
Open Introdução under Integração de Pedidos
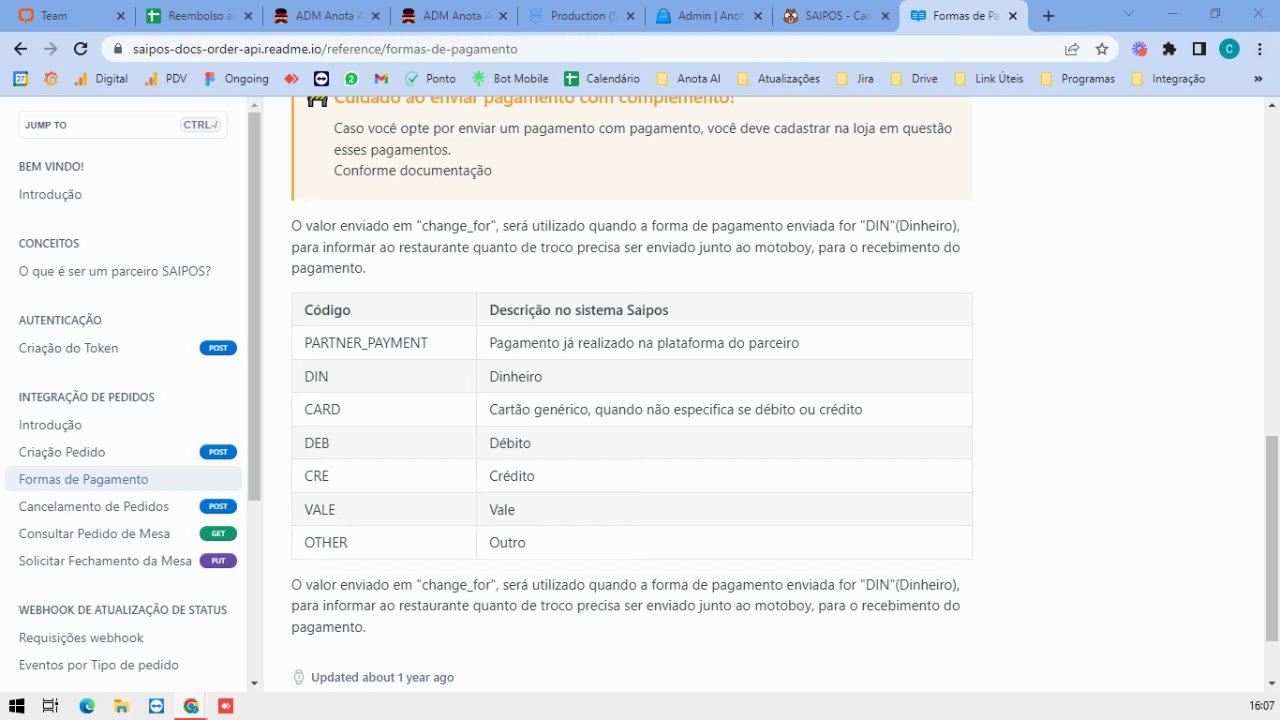50,425
